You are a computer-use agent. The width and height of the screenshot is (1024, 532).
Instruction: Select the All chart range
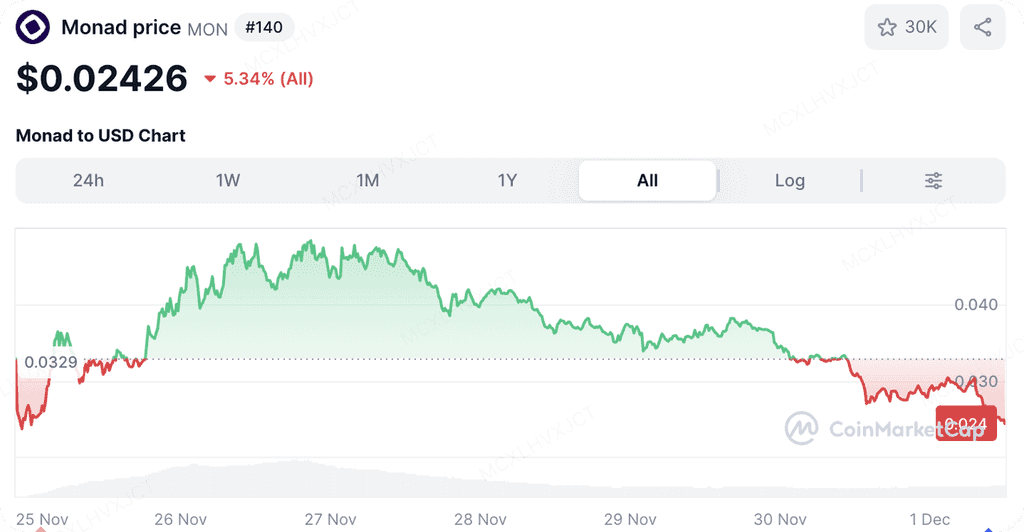pos(647,180)
